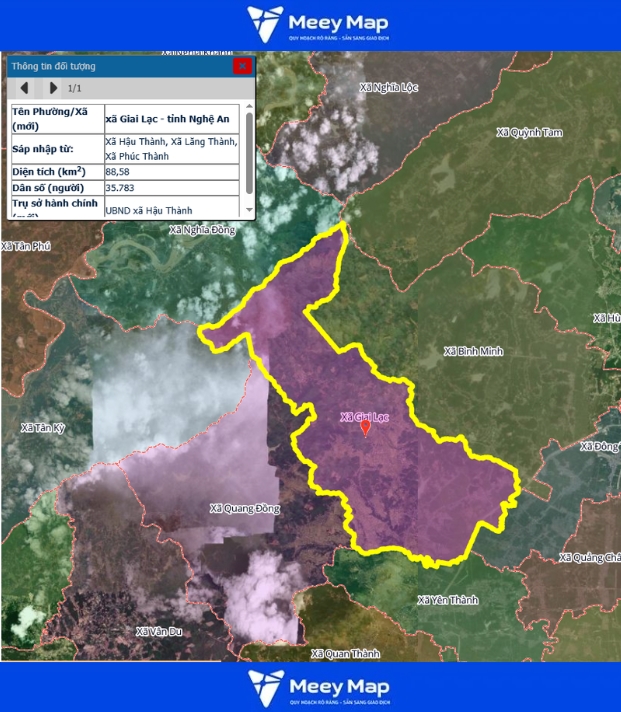Go to previous object with left arrow
Screen dimensions: 621x712
[24, 88]
